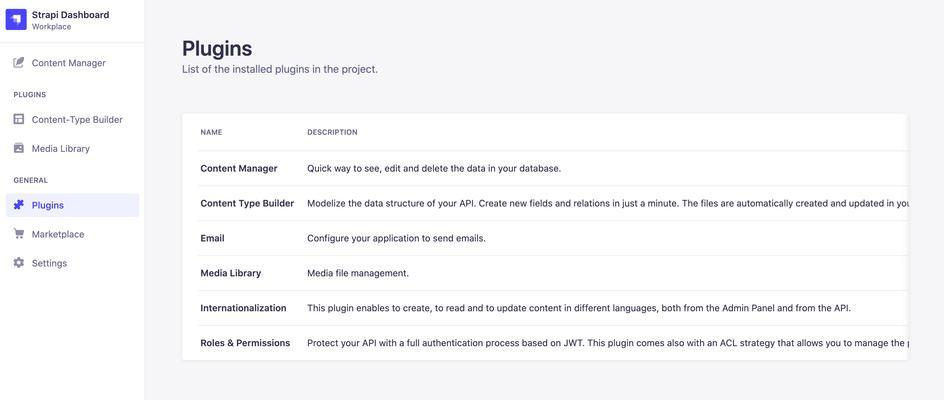944x400 pixels.
Task: Click the Plugins puzzle piece icon
Action: [x=19, y=205]
